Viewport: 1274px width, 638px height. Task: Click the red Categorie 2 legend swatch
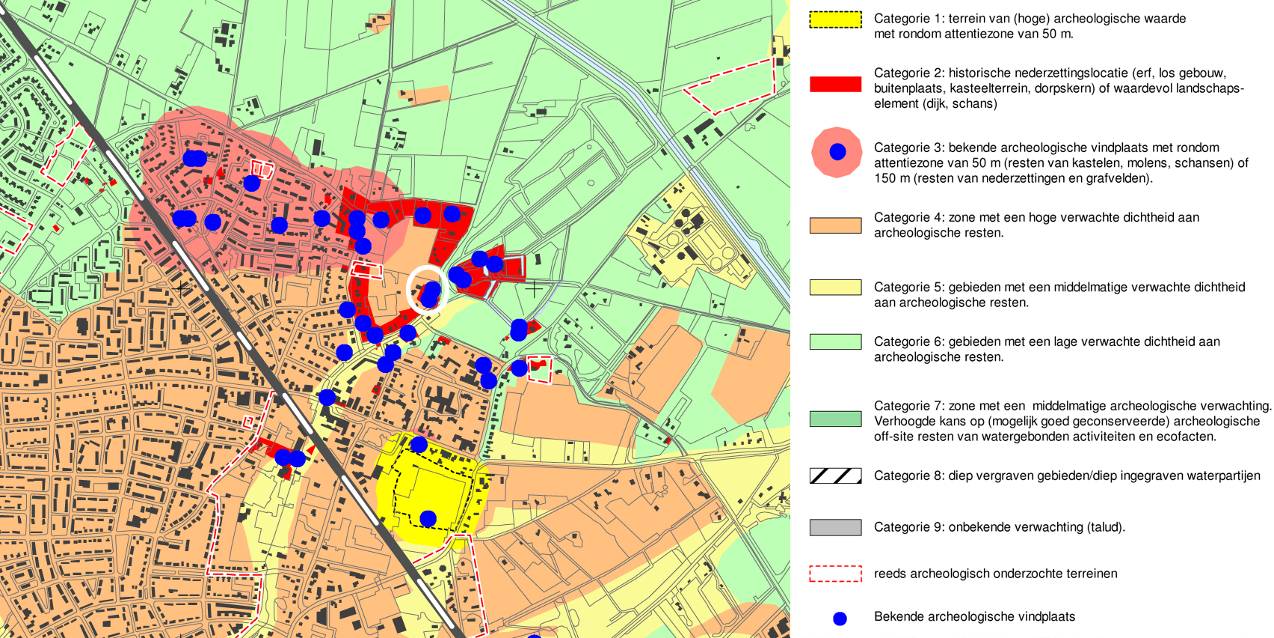[835, 83]
